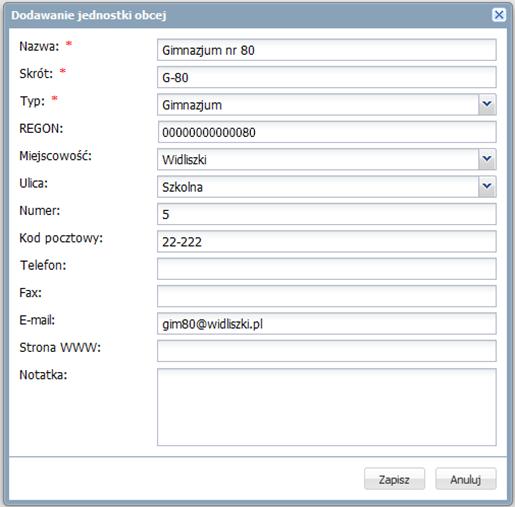
Task: Focus the Nazwa field with Gimnazjum nr 80
Action: (327, 50)
